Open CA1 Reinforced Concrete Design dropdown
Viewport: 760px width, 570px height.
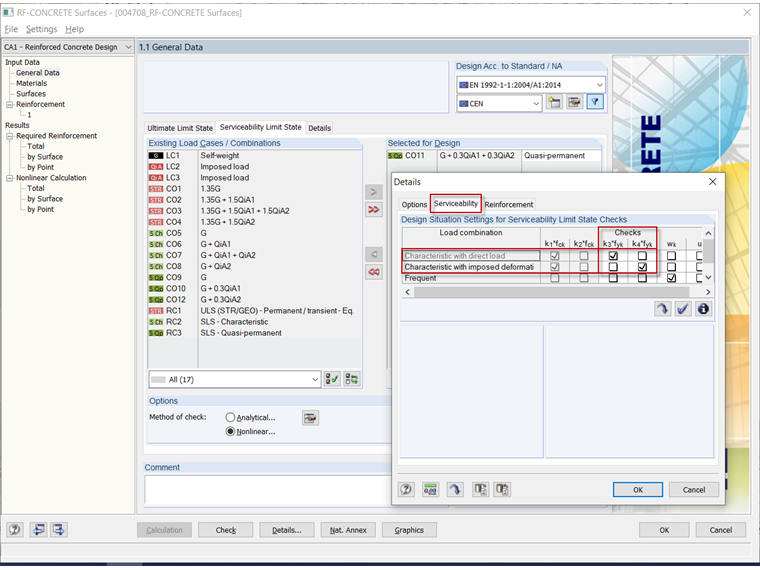click(128, 47)
